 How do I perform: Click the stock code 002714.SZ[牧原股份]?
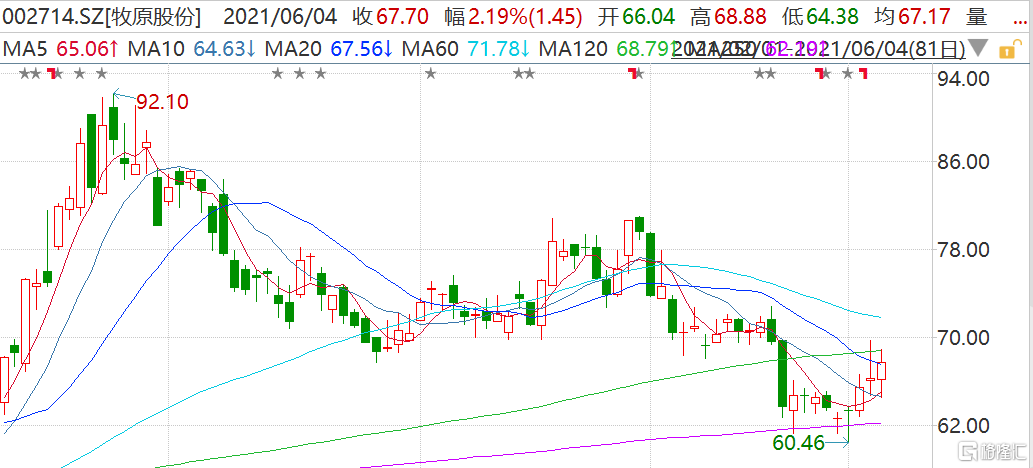click(101, 16)
